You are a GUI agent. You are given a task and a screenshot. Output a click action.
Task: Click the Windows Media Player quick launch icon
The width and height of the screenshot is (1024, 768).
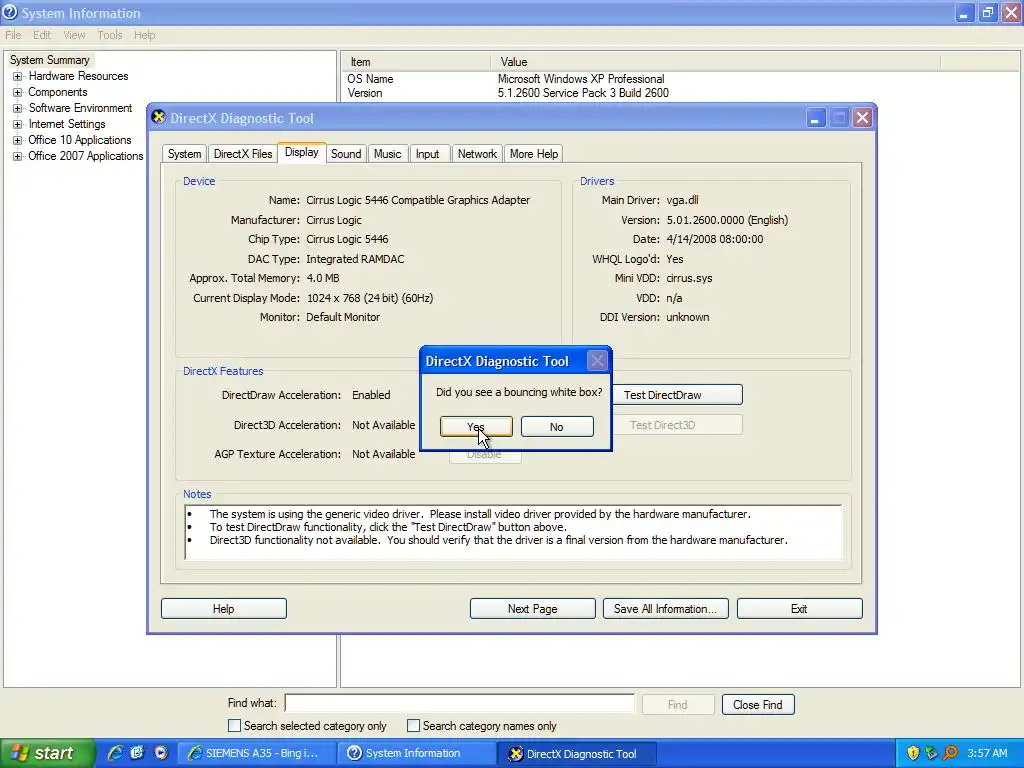pyautogui.click(x=161, y=753)
